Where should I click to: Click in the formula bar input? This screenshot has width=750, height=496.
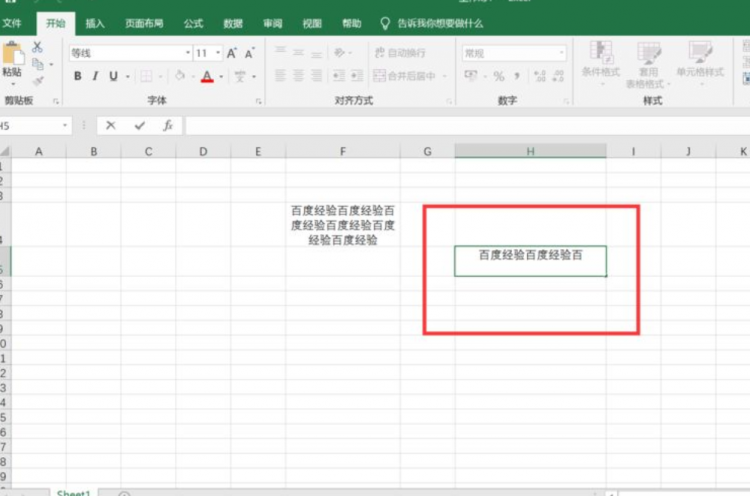tap(468, 126)
